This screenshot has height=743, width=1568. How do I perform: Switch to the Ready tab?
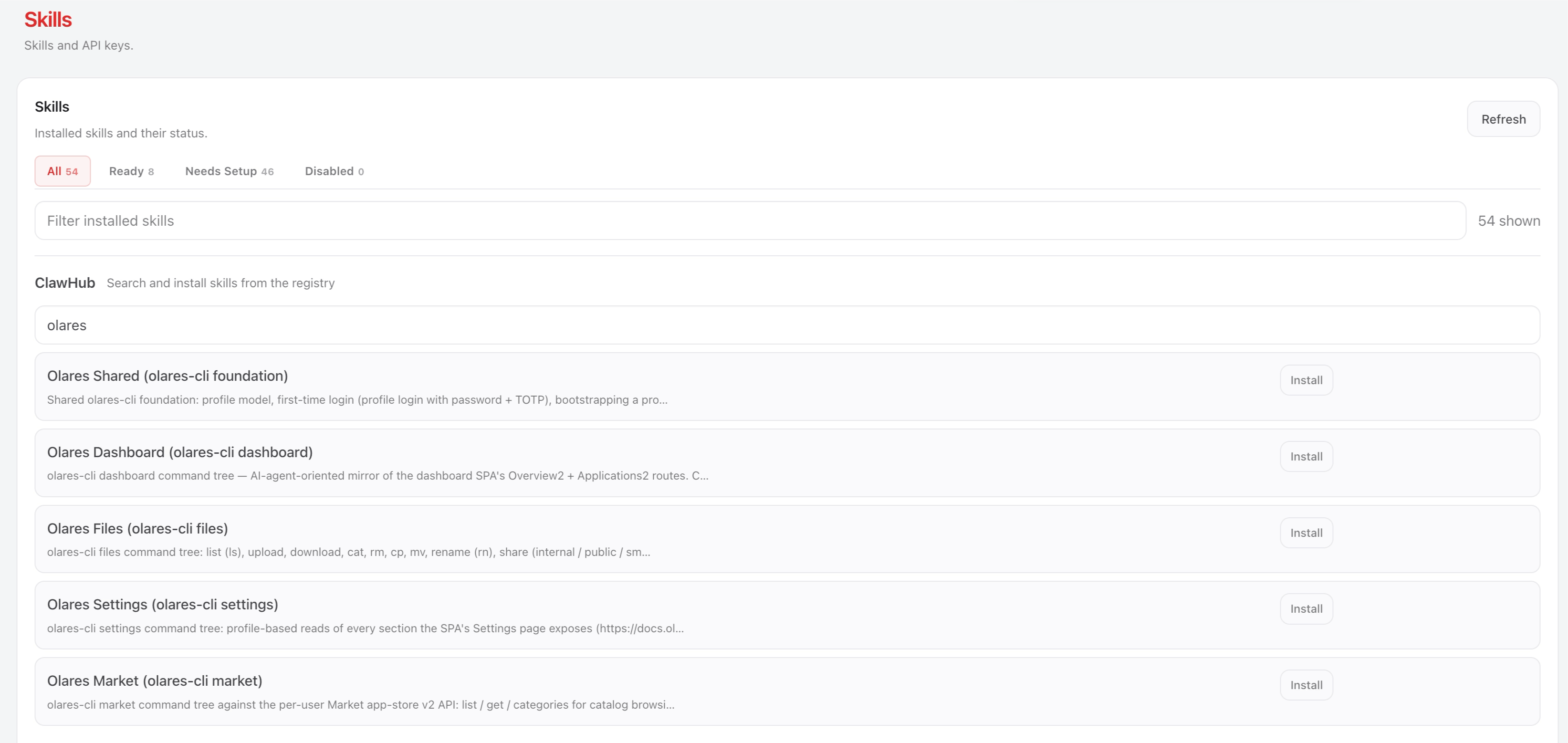[132, 171]
